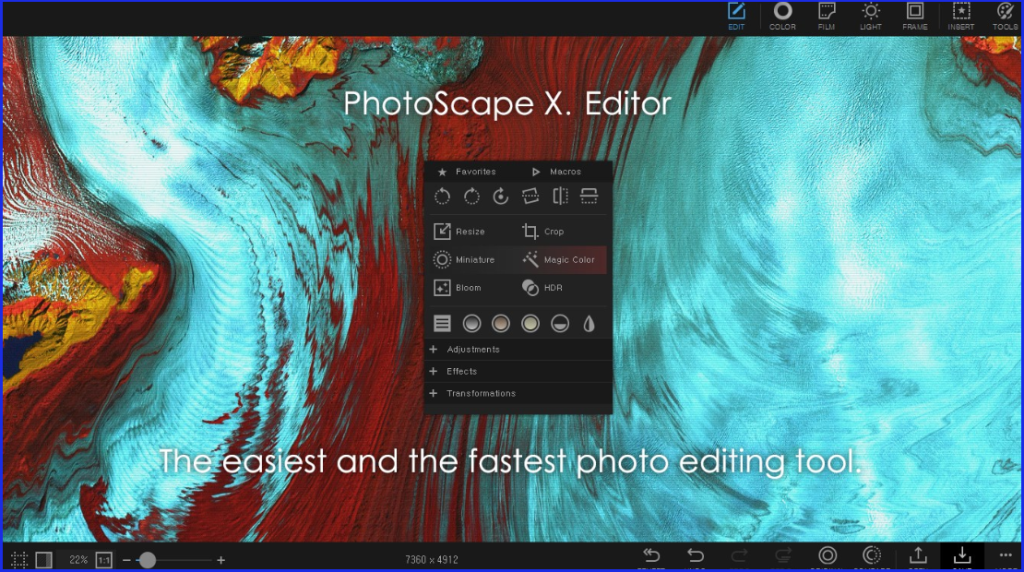The height and width of the screenshot is (572, 1024).
Task: Click the Save download icon
Action: point(961,556)
